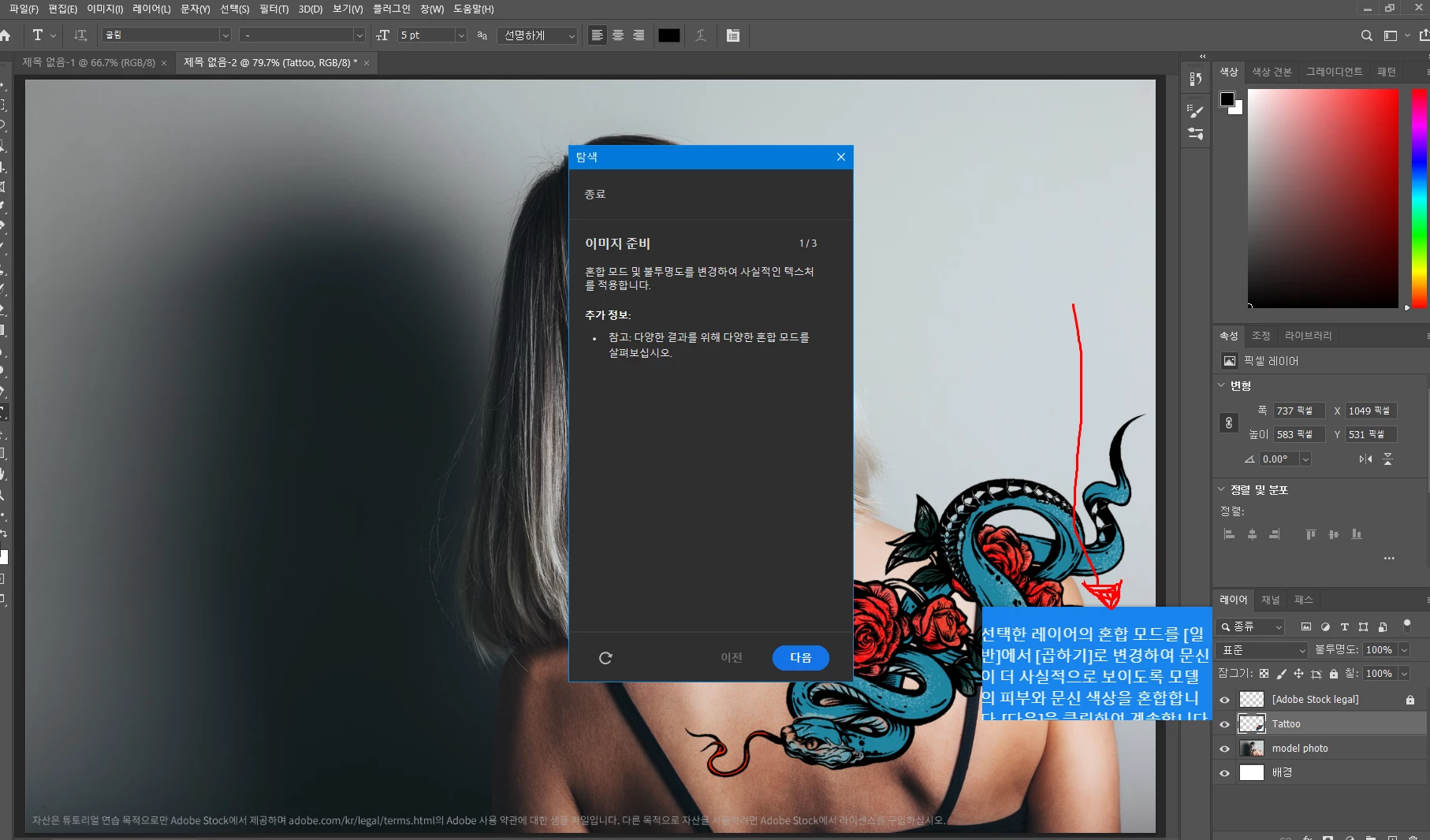Open the font size dropdown
Screen dimensions: 1430x840
click(461, 35)
